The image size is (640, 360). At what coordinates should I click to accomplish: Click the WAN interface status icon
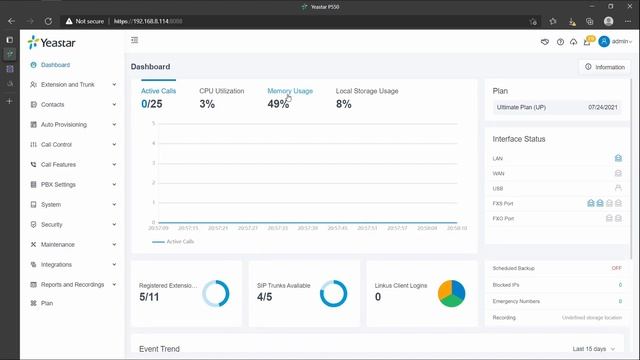coord(618,173)
